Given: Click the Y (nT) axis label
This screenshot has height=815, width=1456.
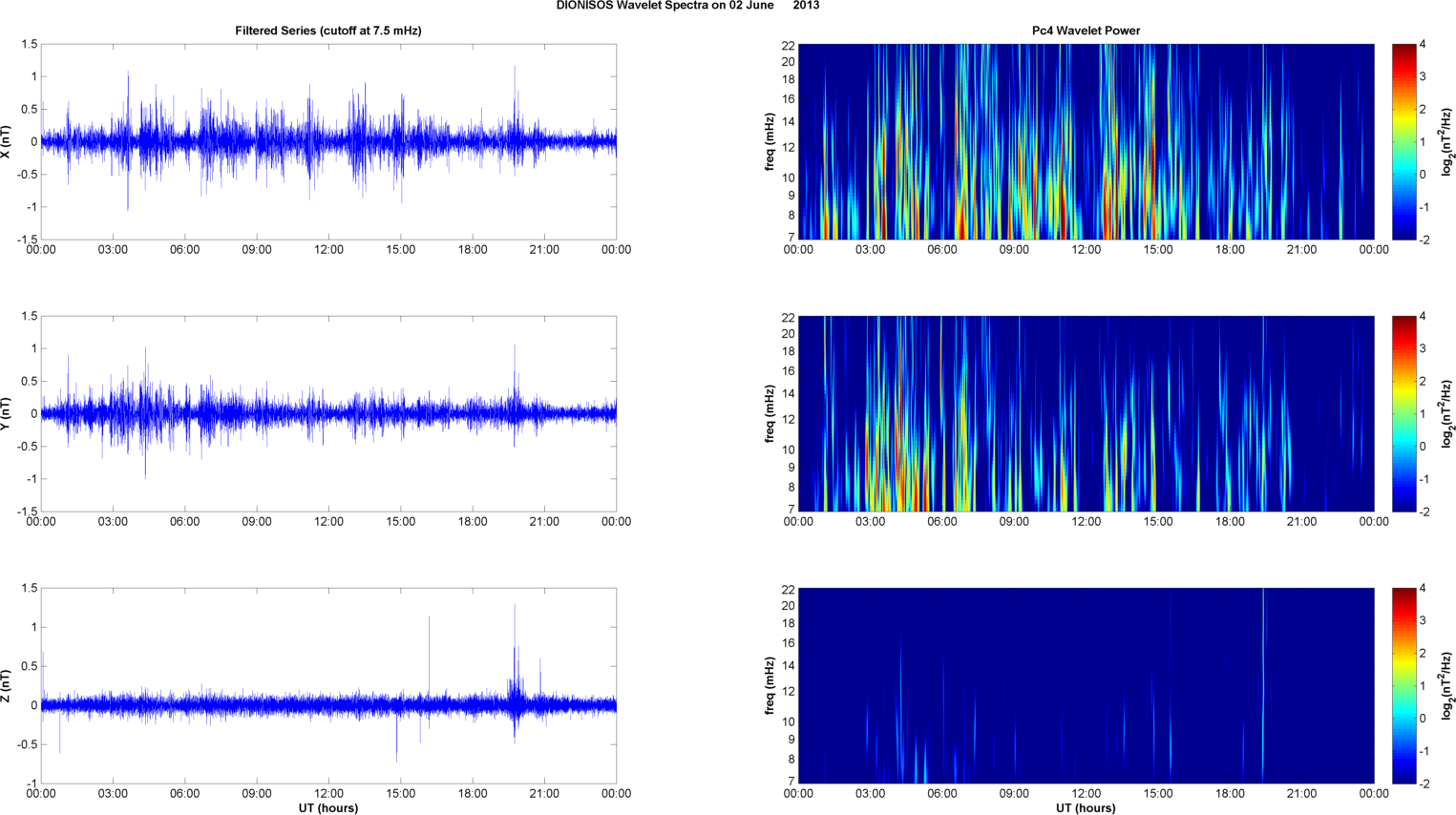Looking at the screenshot, I should tap(7, 414).
